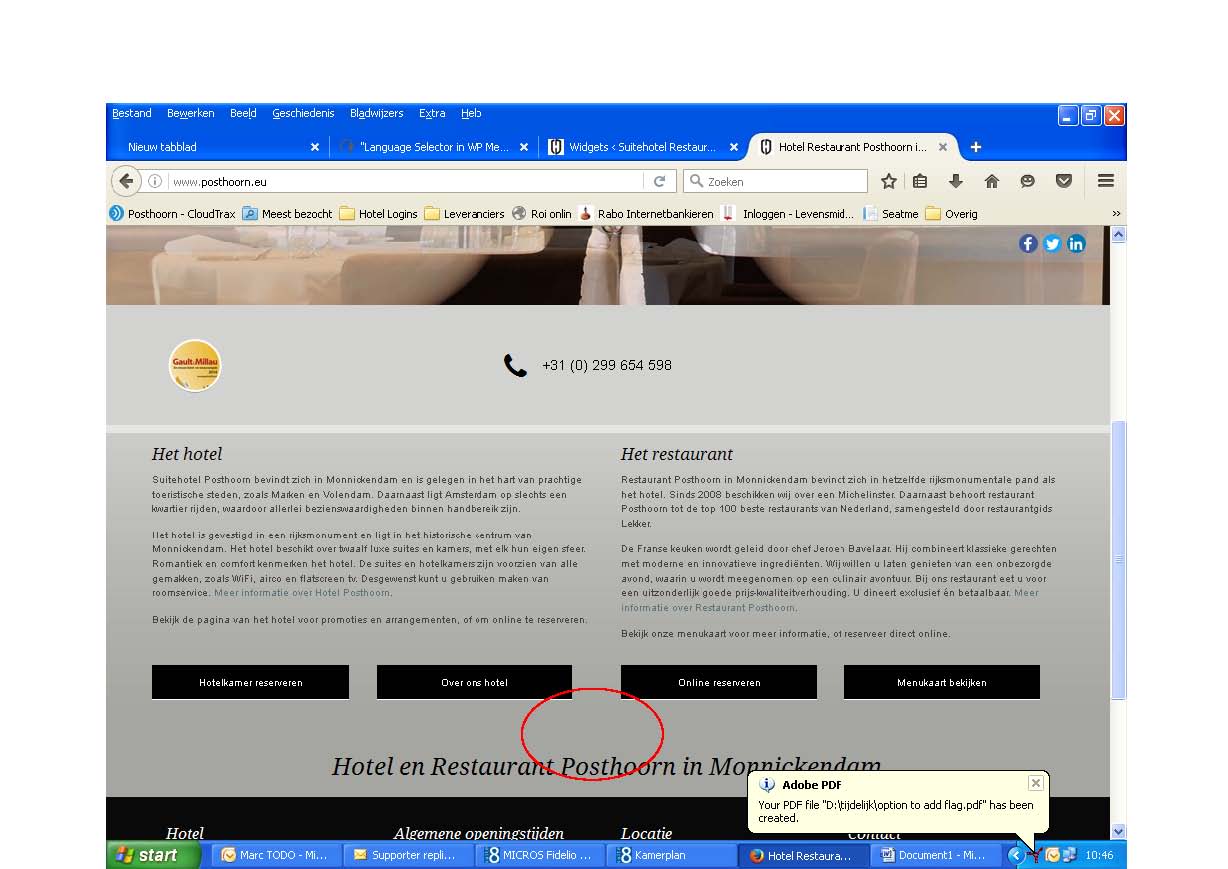Click the Firefox Home icon
This screenshot has height=869, width=1228.
tap(991, 181)
